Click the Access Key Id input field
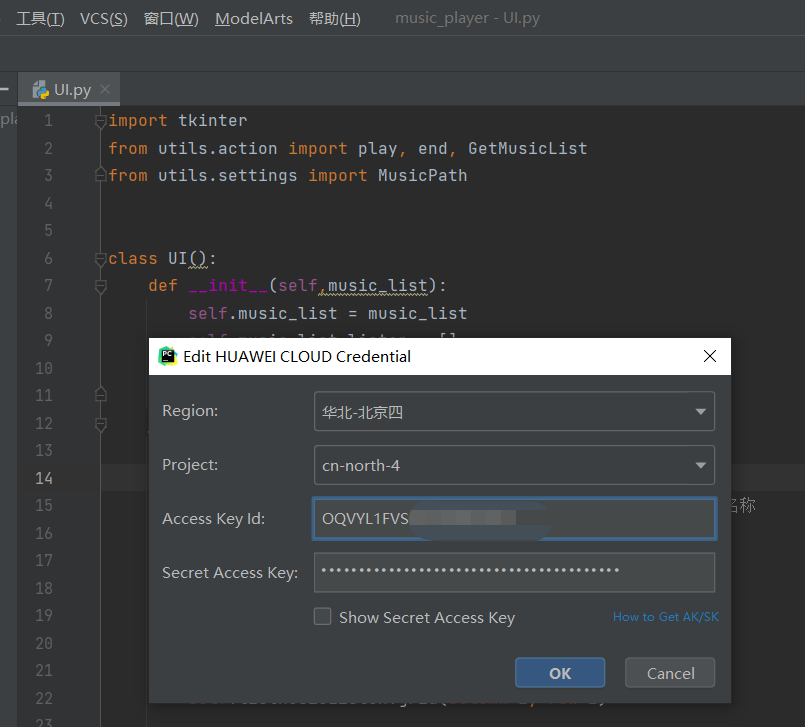This screenshot has height=727, width=805. point(514,519)
